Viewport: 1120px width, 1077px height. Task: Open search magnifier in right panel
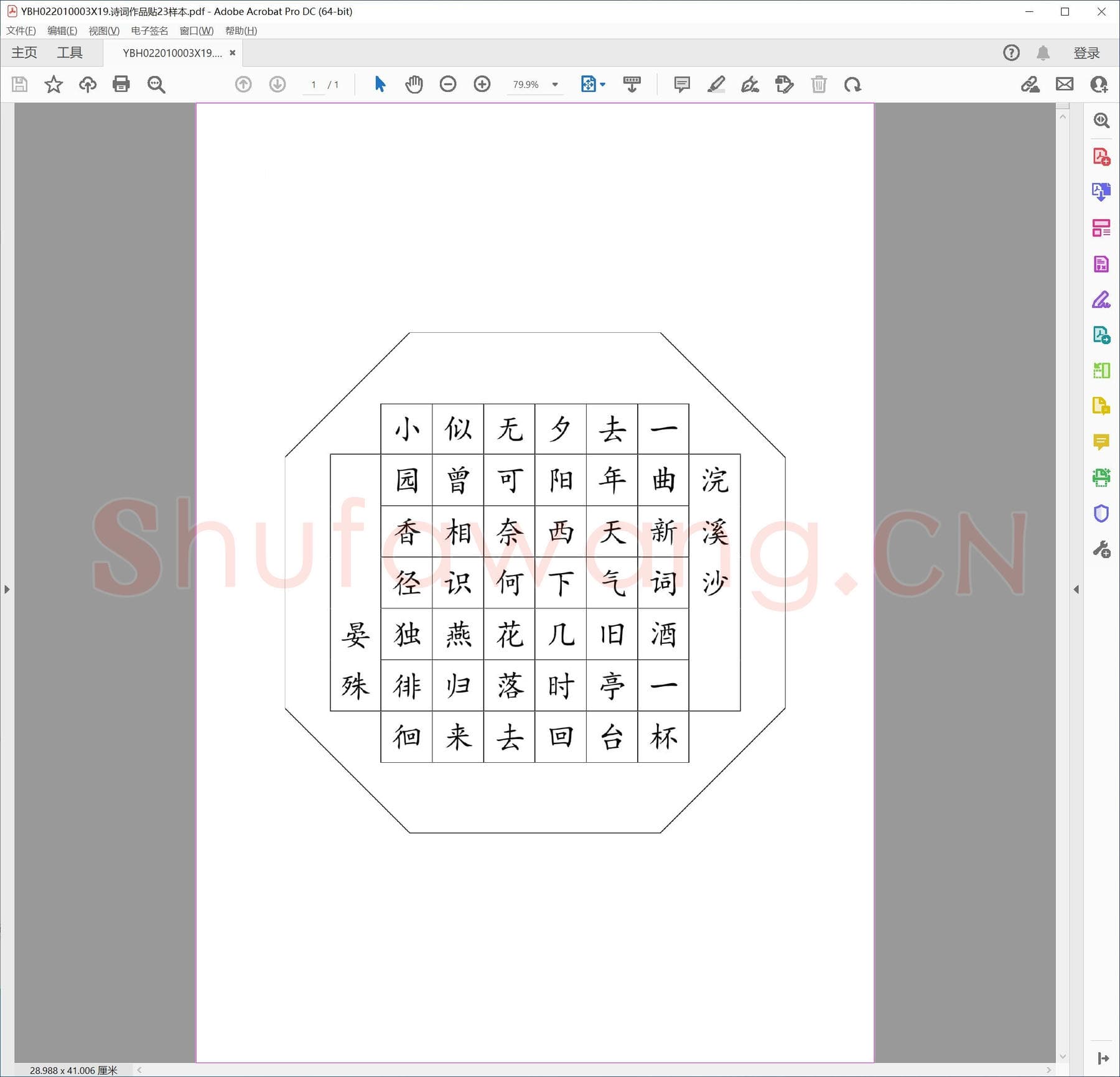[x=1101, y=120]
